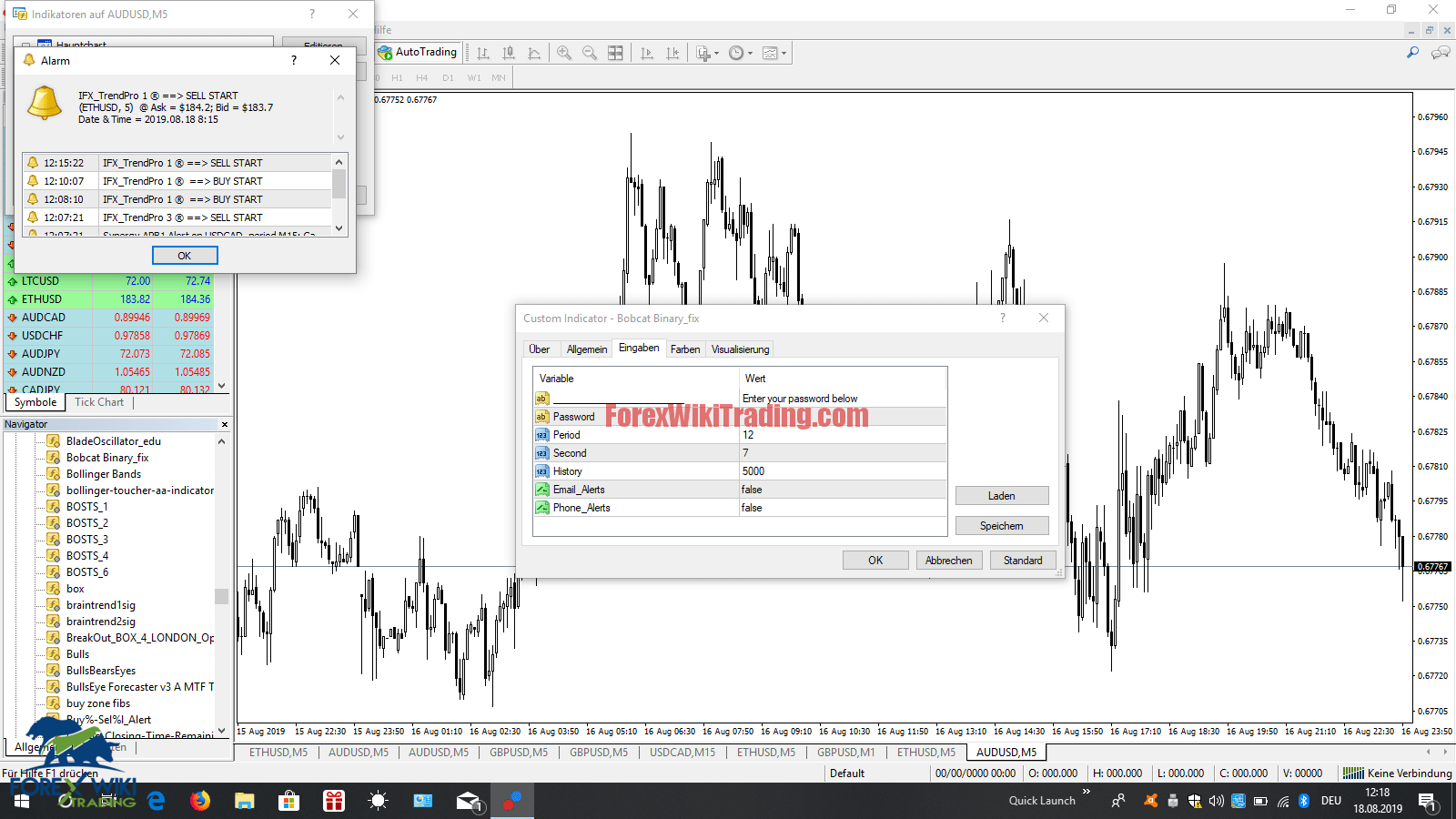Click the Period value 12
This screenshot has width=1456, height=819.
pos(843,435)
